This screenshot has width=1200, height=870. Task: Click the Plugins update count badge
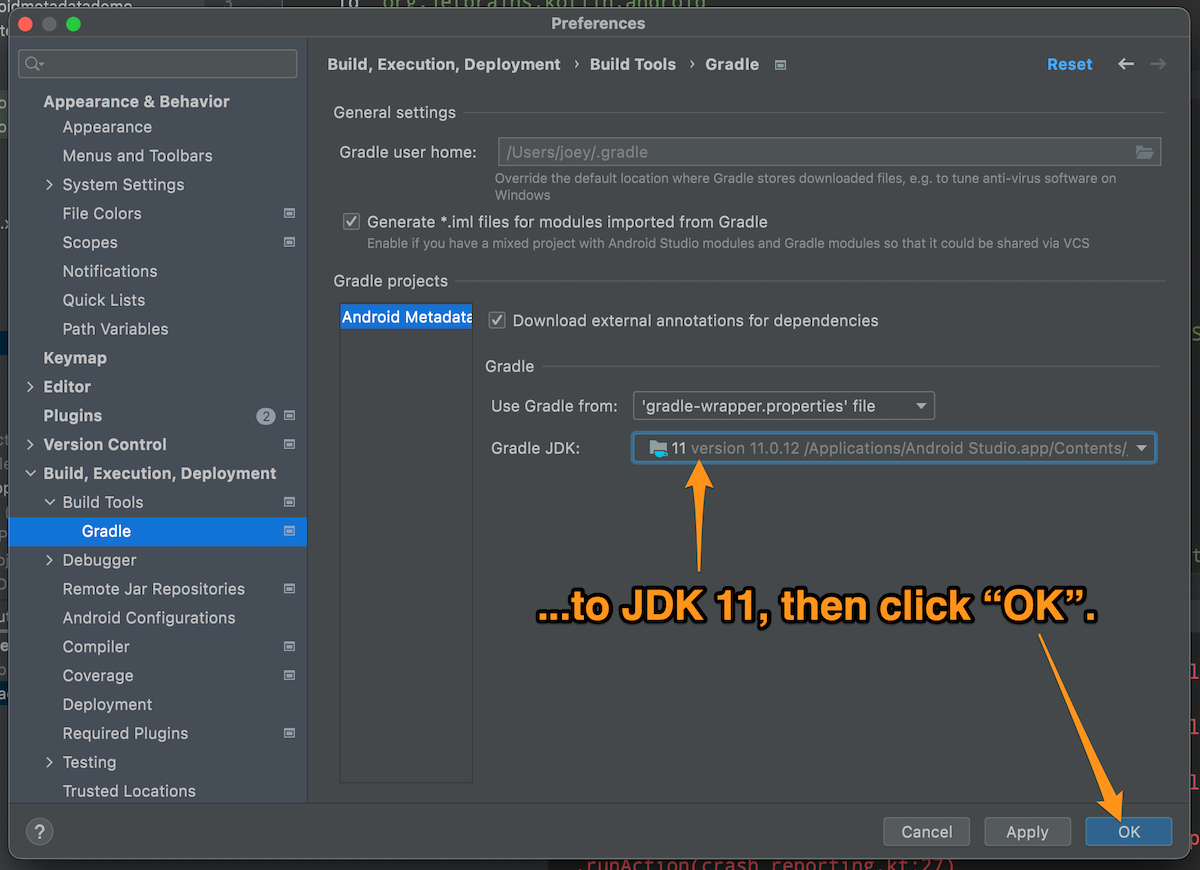pos(266,416)
